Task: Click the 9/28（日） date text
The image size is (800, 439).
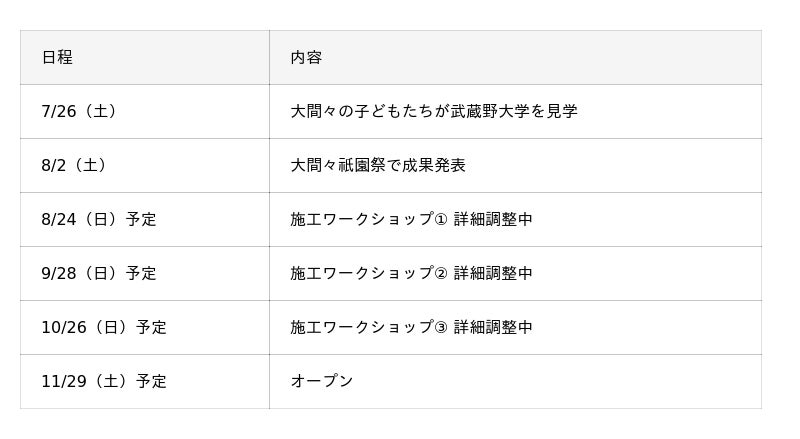Action: pos(80,274)
